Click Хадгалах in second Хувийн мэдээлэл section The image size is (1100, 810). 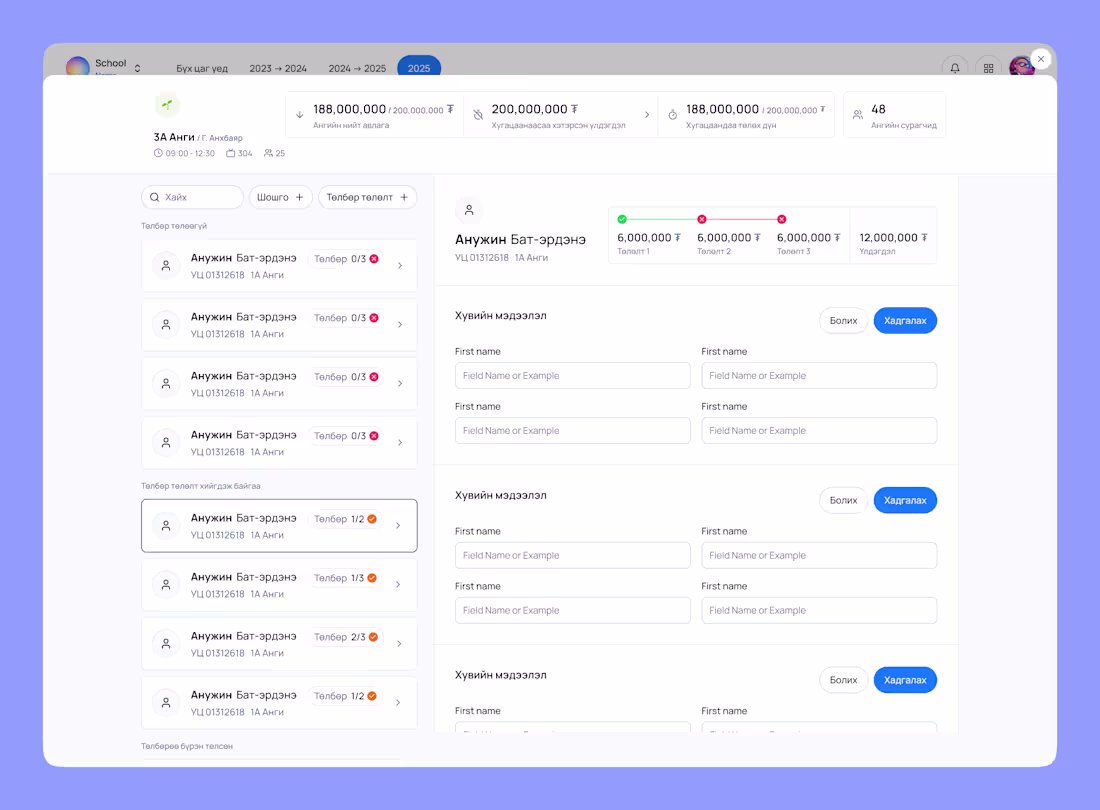point(905,500)
